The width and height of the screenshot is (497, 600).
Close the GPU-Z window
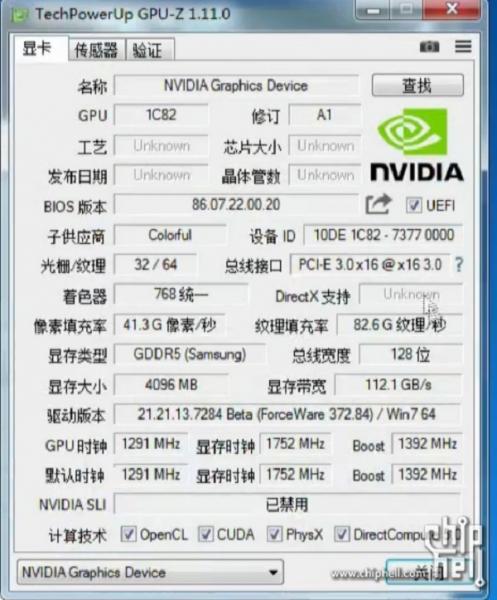452,8
